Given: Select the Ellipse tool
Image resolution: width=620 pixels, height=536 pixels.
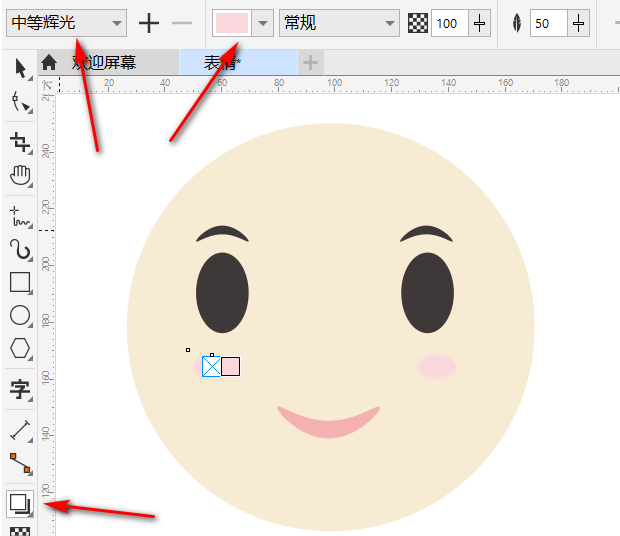Looking at the screenshot, I should point(20,316).
